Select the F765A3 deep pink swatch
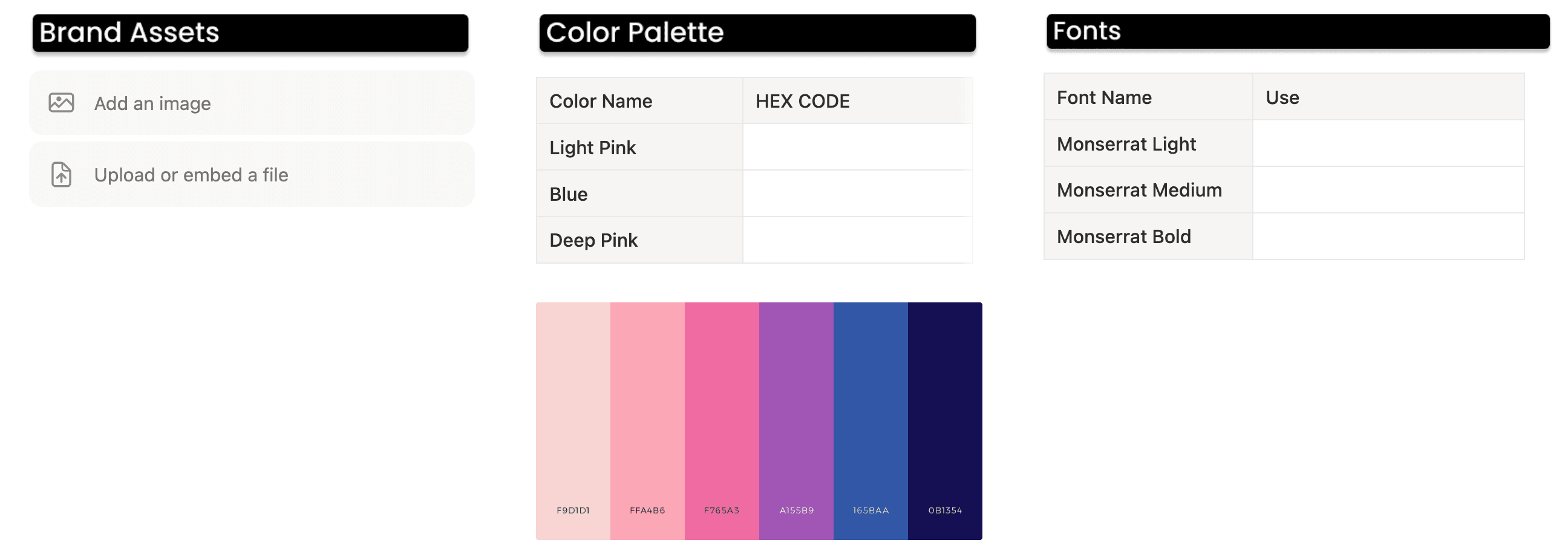 [721, 420]
